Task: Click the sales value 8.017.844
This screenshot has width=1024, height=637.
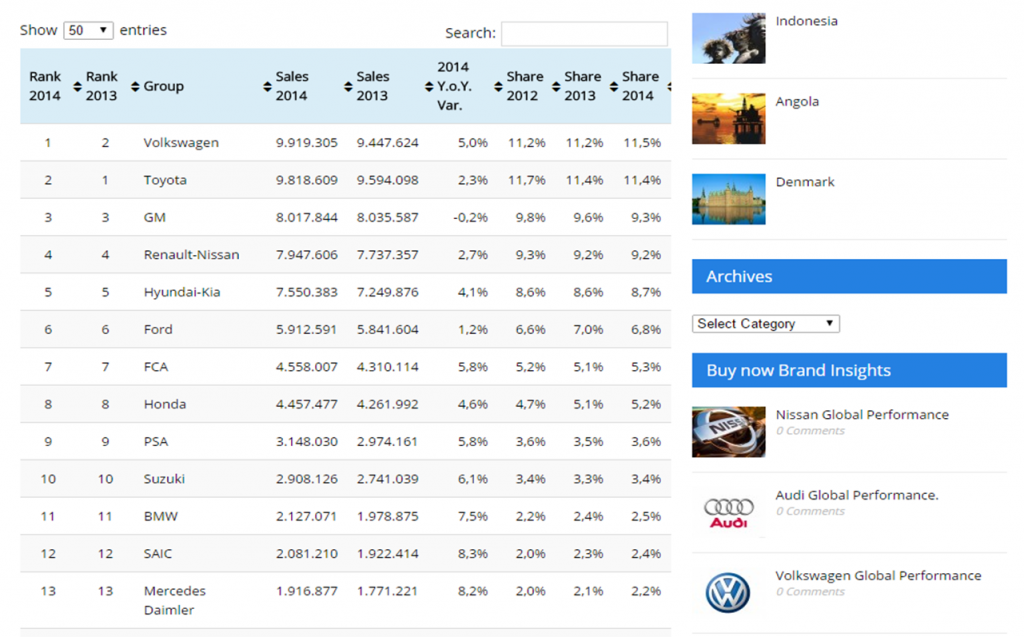Action: pos(306,217)
